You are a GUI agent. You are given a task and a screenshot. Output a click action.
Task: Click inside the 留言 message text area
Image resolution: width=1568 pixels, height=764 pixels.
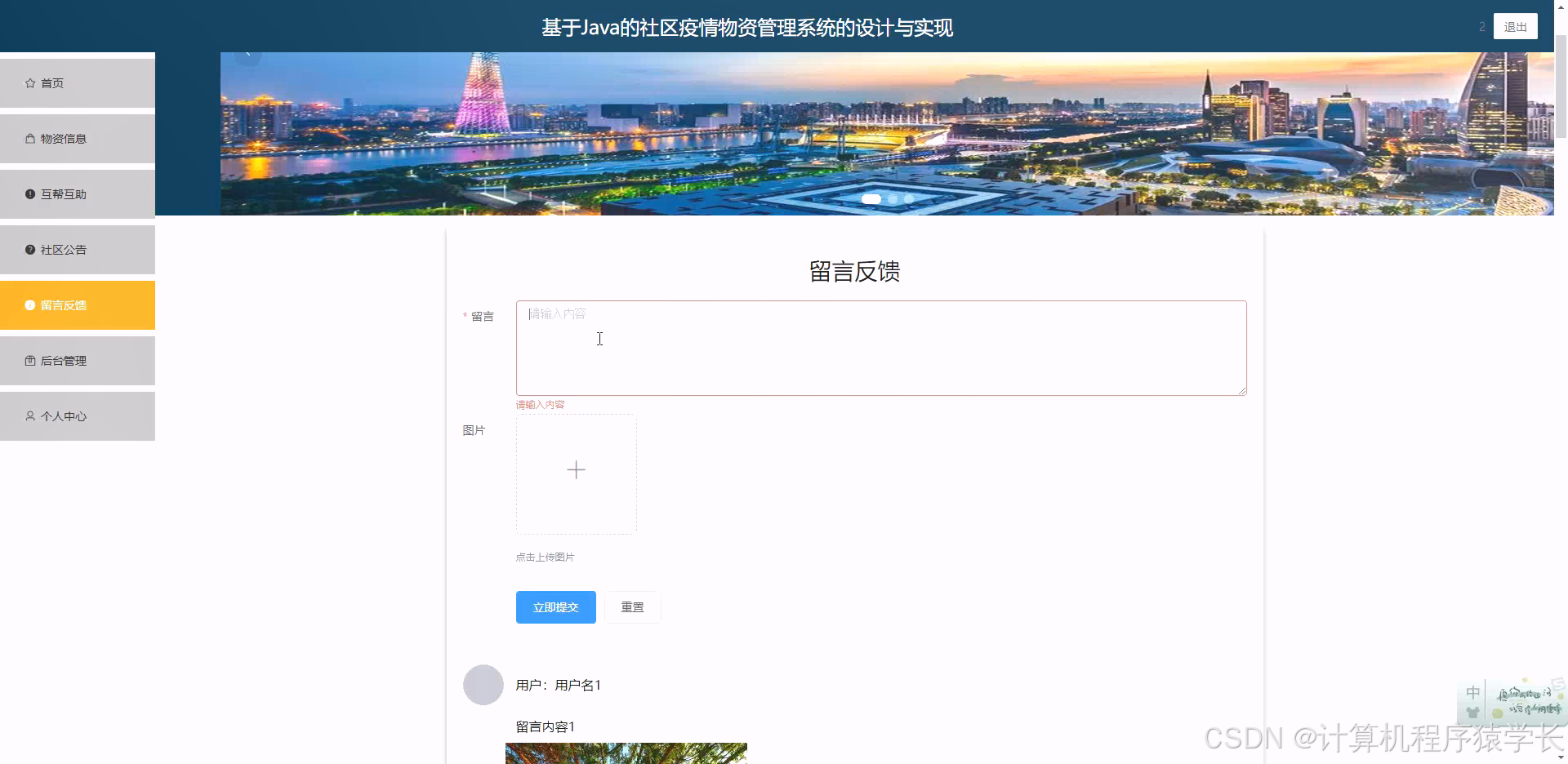pyautogui.click(x=880, y=347)
